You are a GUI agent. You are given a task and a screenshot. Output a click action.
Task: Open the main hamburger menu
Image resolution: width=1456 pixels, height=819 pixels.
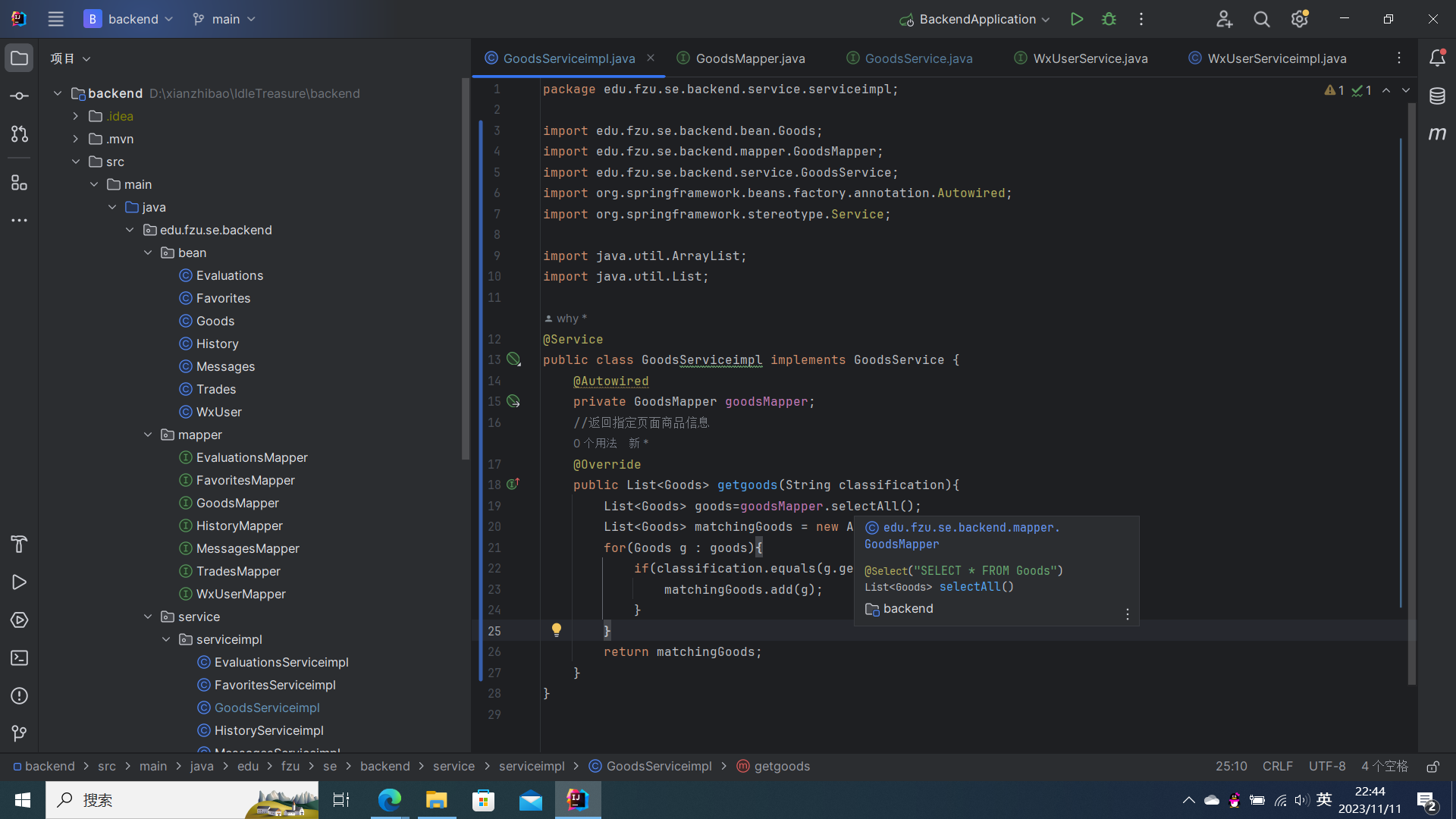55,19
